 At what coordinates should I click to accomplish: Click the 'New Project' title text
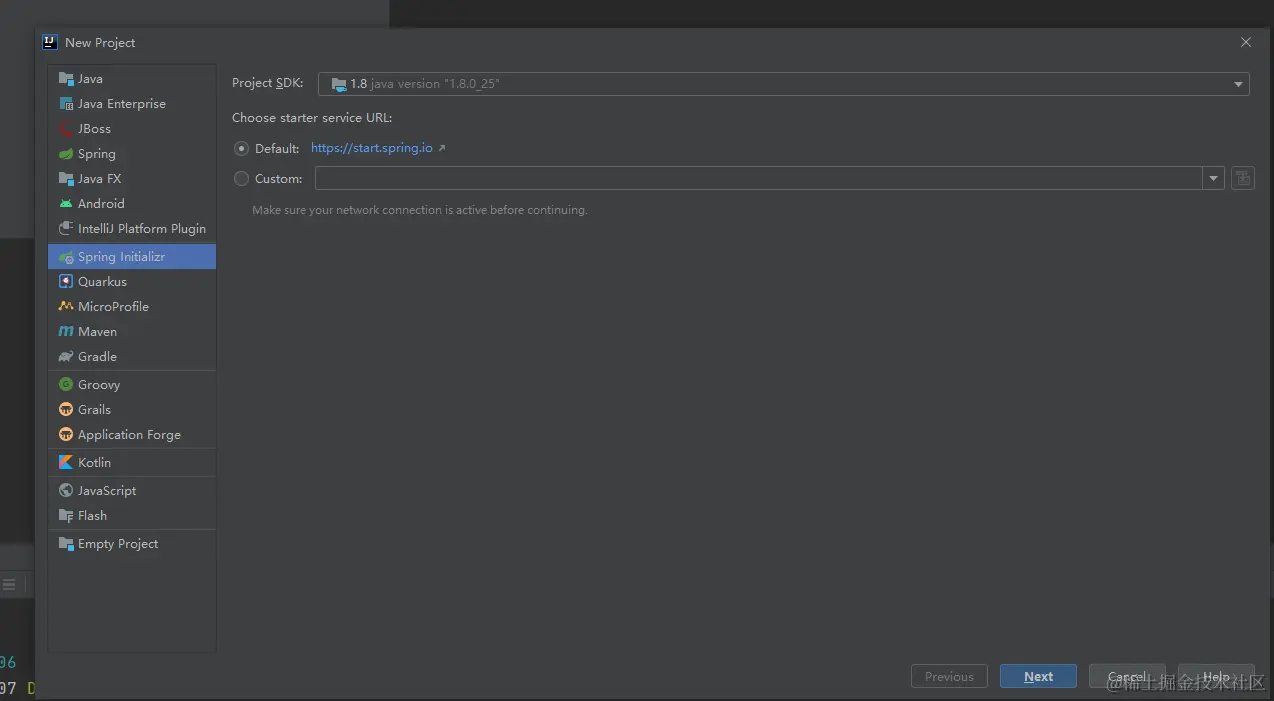click(x=100, y=43)
